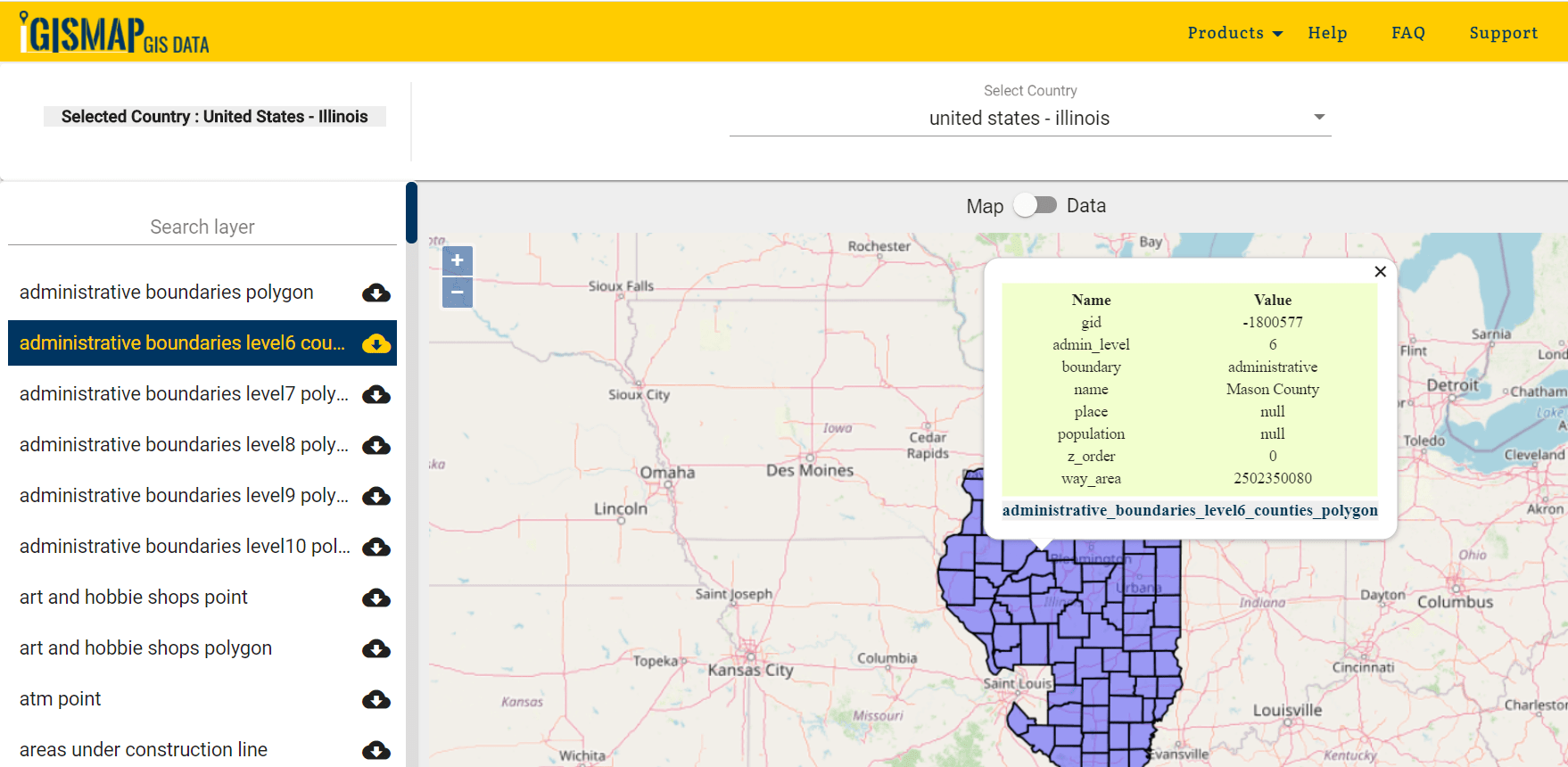The height and width of the screenshot is (767, 1568).
Task: Download administrative boundaries level7 polygon layer
Action: point(376,394)
